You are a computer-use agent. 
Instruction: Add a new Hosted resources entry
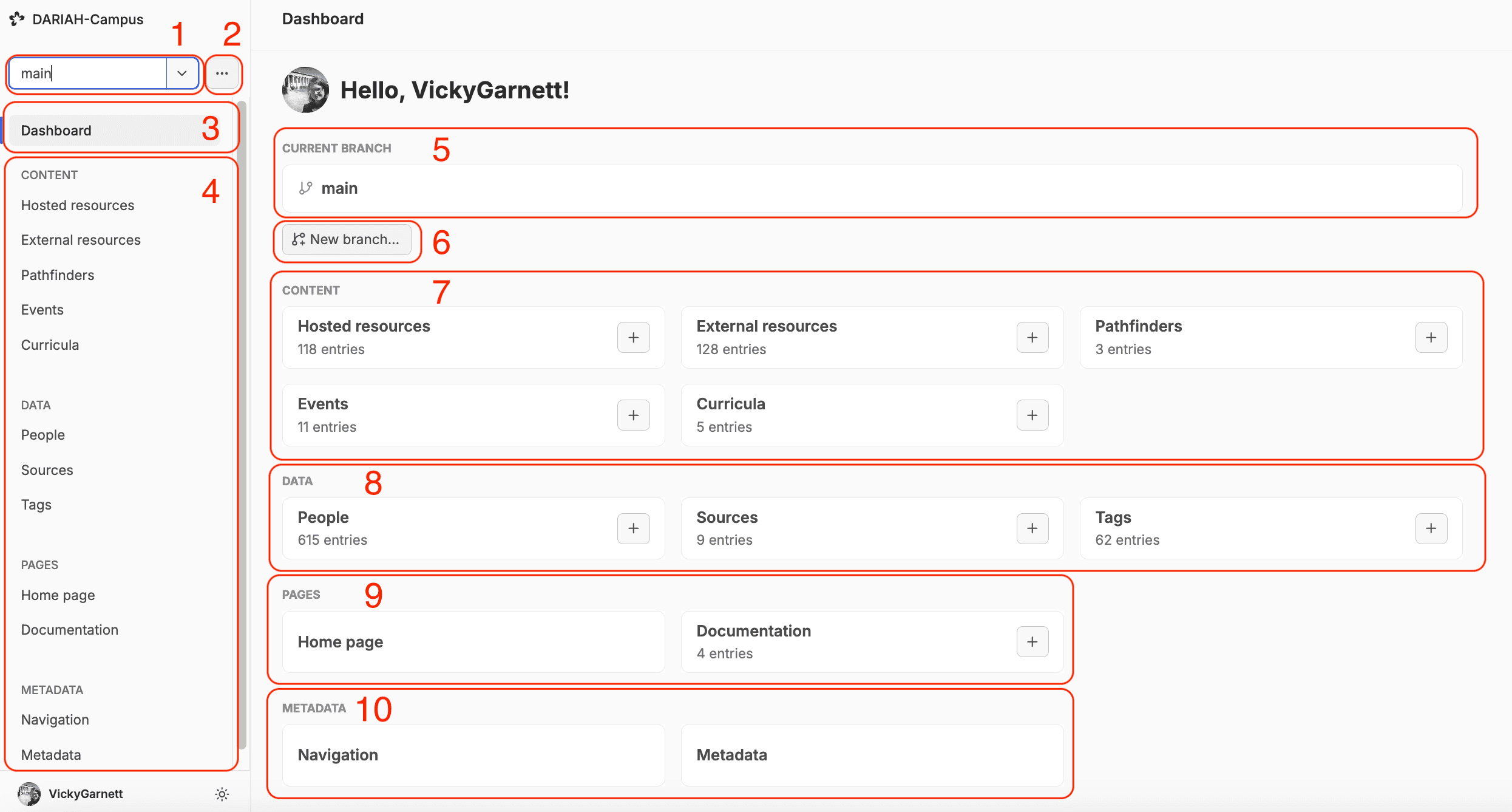[633, 338]
